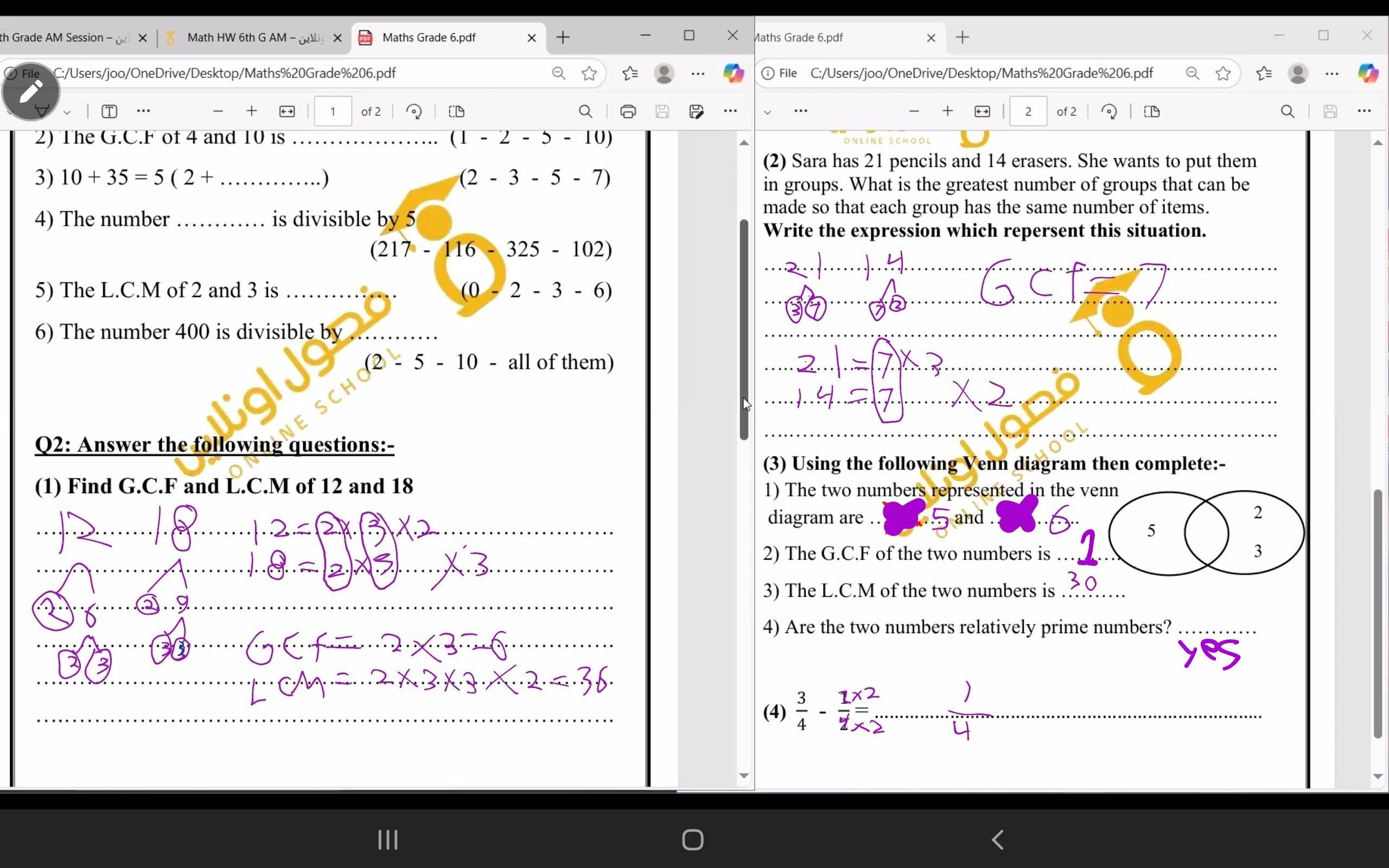1389x868 pixels.
Task: Open zoom indicator in left address bar
Action: tap(558, 73)
